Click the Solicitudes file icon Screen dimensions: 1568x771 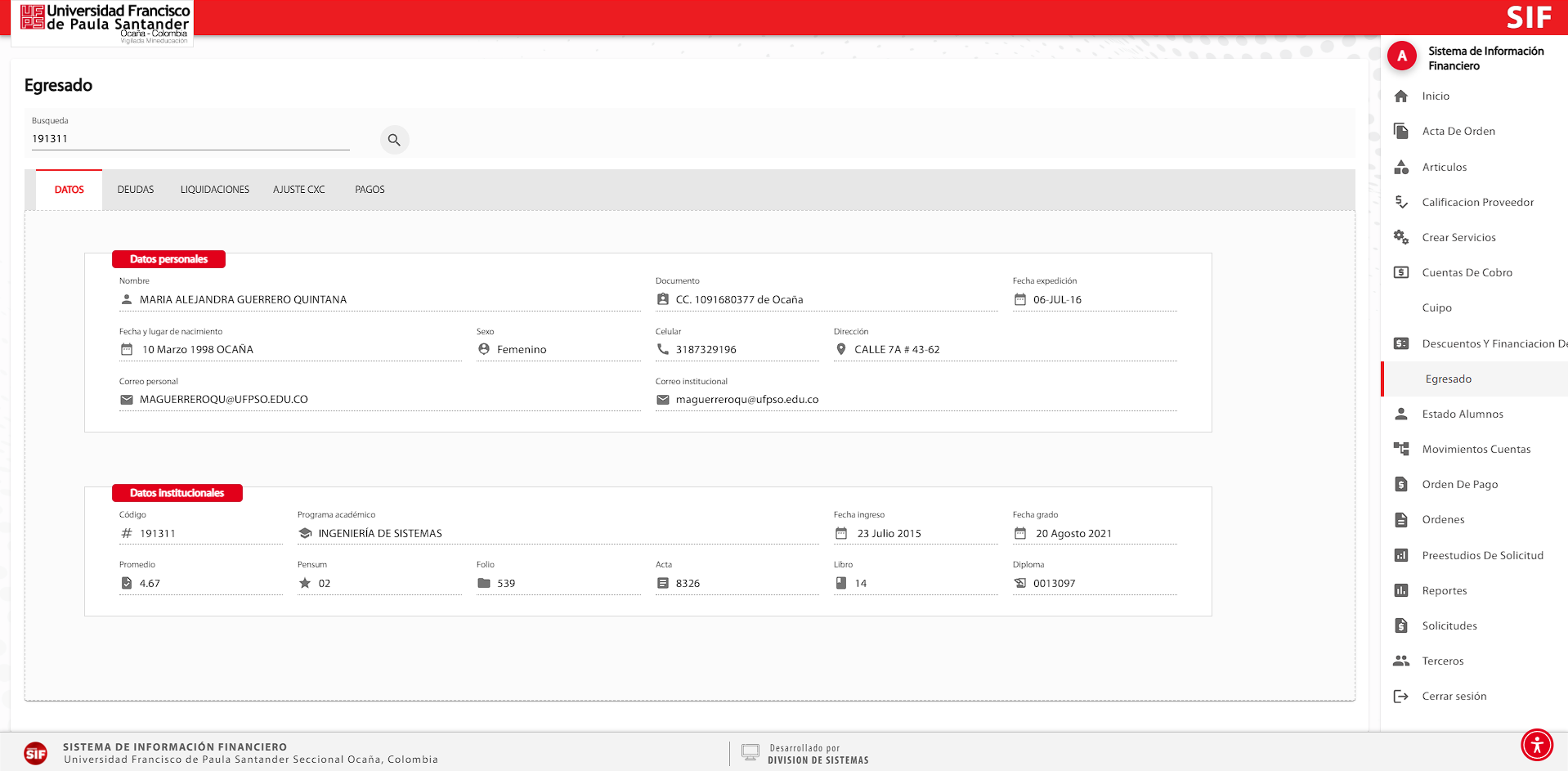(x=1401, y=625)
